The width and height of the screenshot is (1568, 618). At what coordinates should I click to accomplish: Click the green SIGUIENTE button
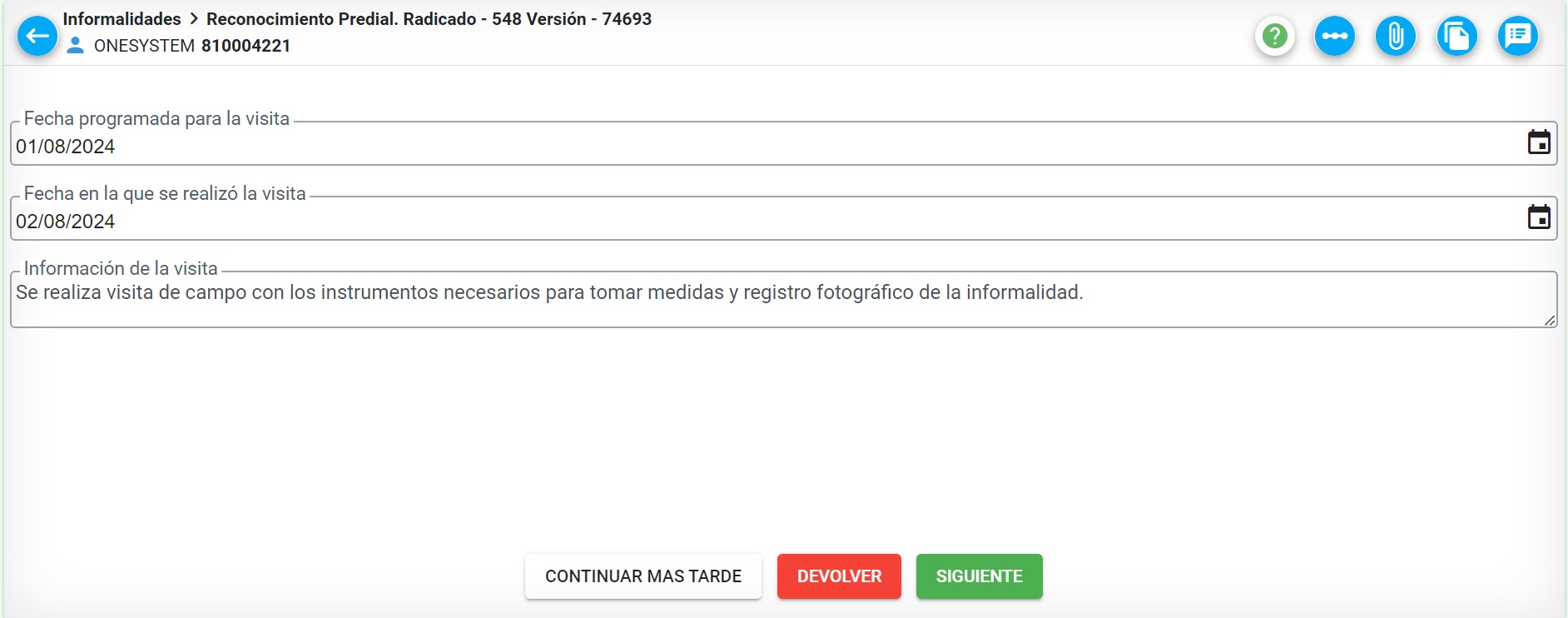(979, 576)
